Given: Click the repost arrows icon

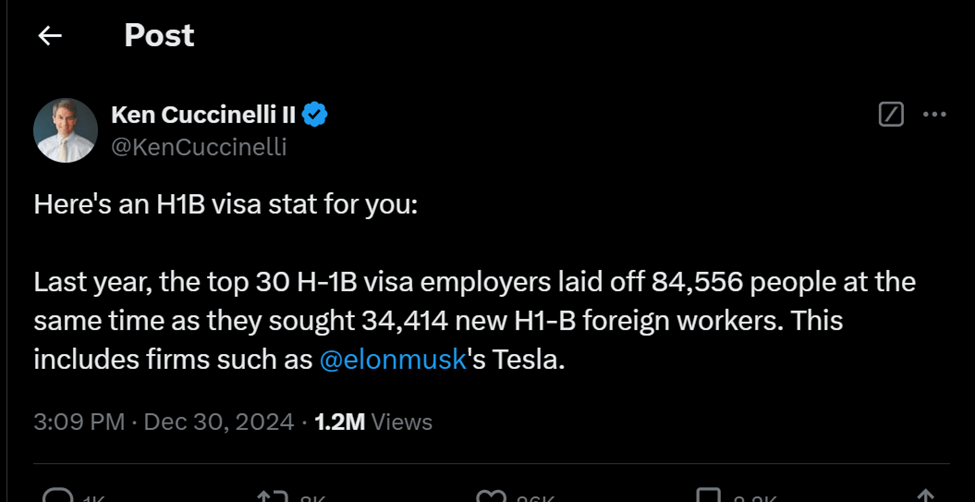Looking at the screenshot, I should pos(272,496).
